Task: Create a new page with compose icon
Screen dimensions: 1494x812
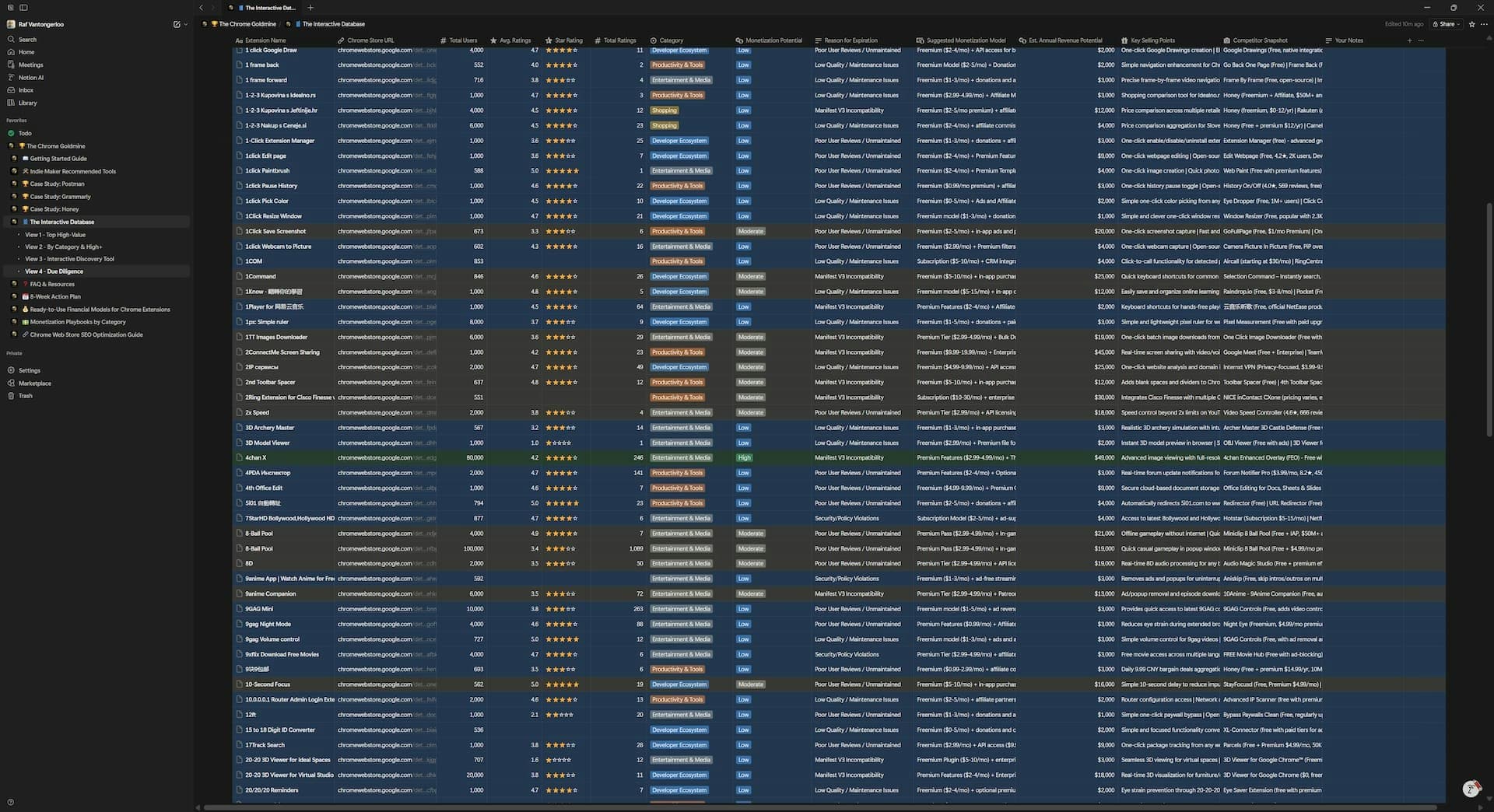Action: [x=176, y=24]
